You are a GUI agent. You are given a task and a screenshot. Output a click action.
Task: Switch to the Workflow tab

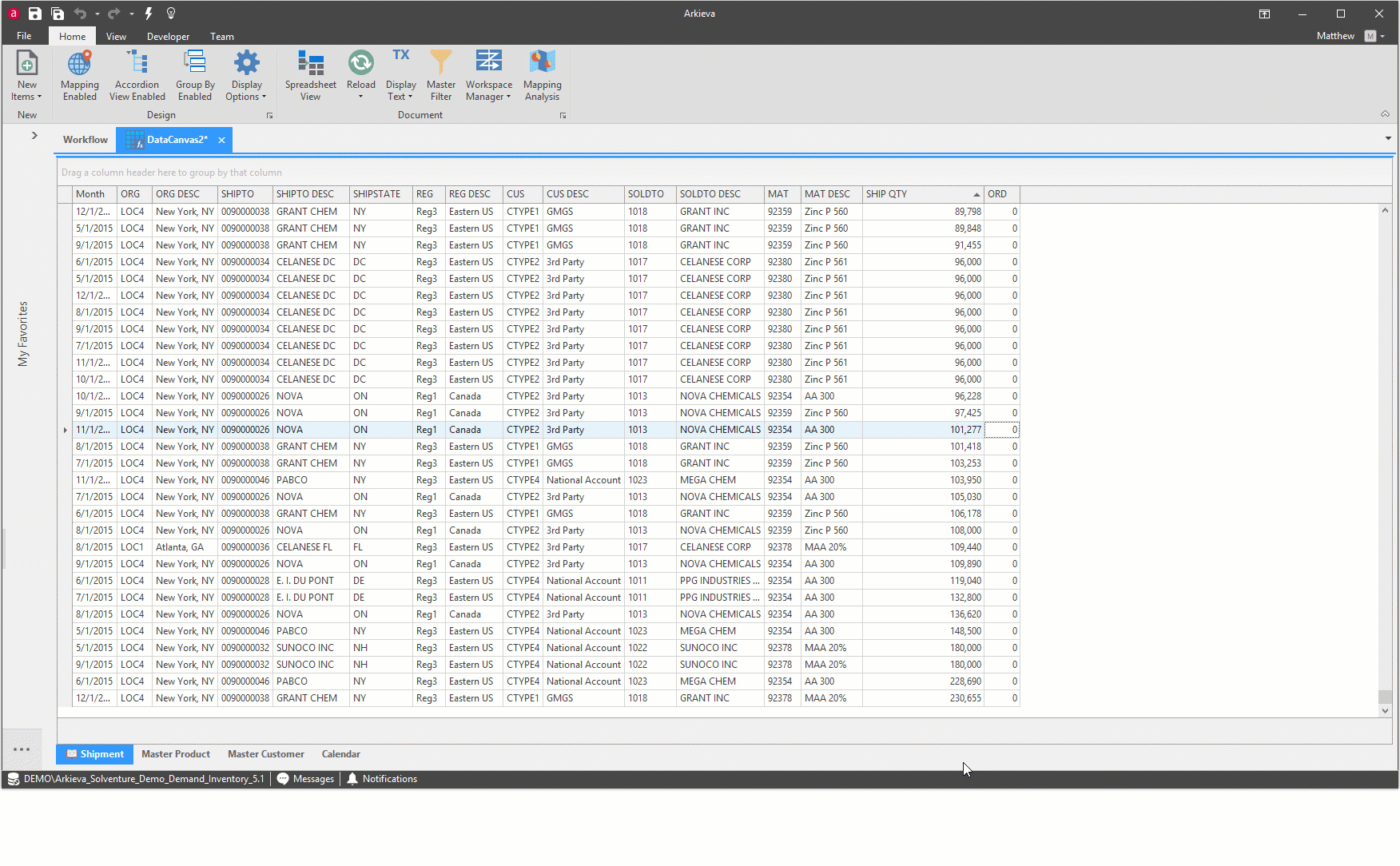[x=86, y=140]
